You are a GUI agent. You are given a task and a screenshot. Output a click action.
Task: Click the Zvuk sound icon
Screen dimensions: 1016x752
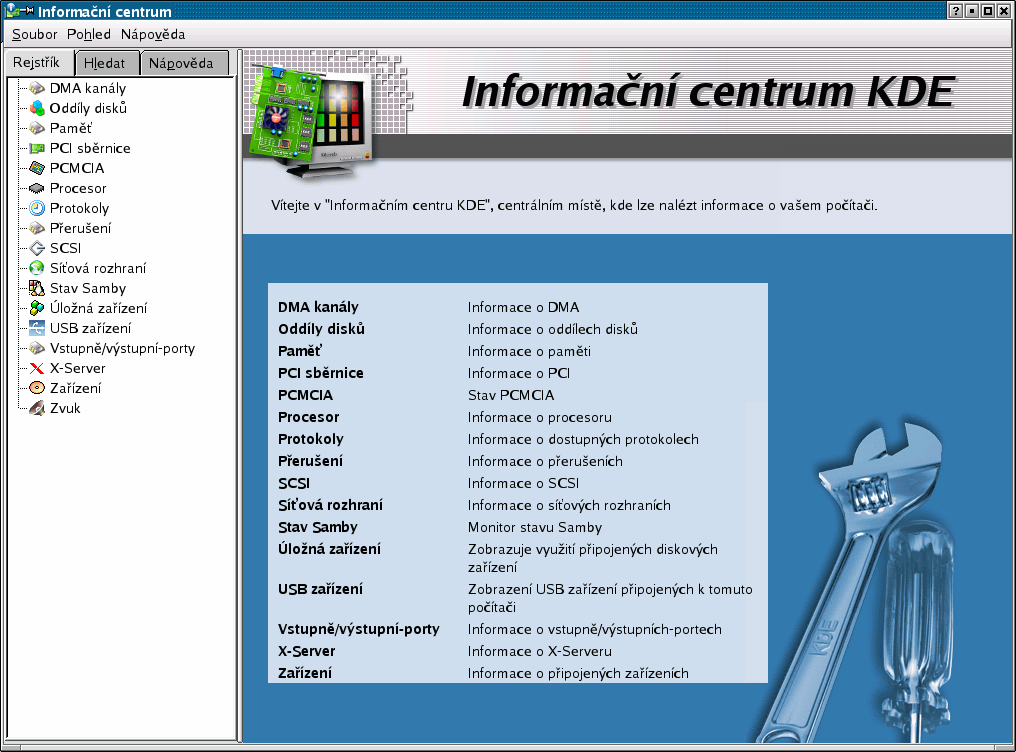click(37, 408)
